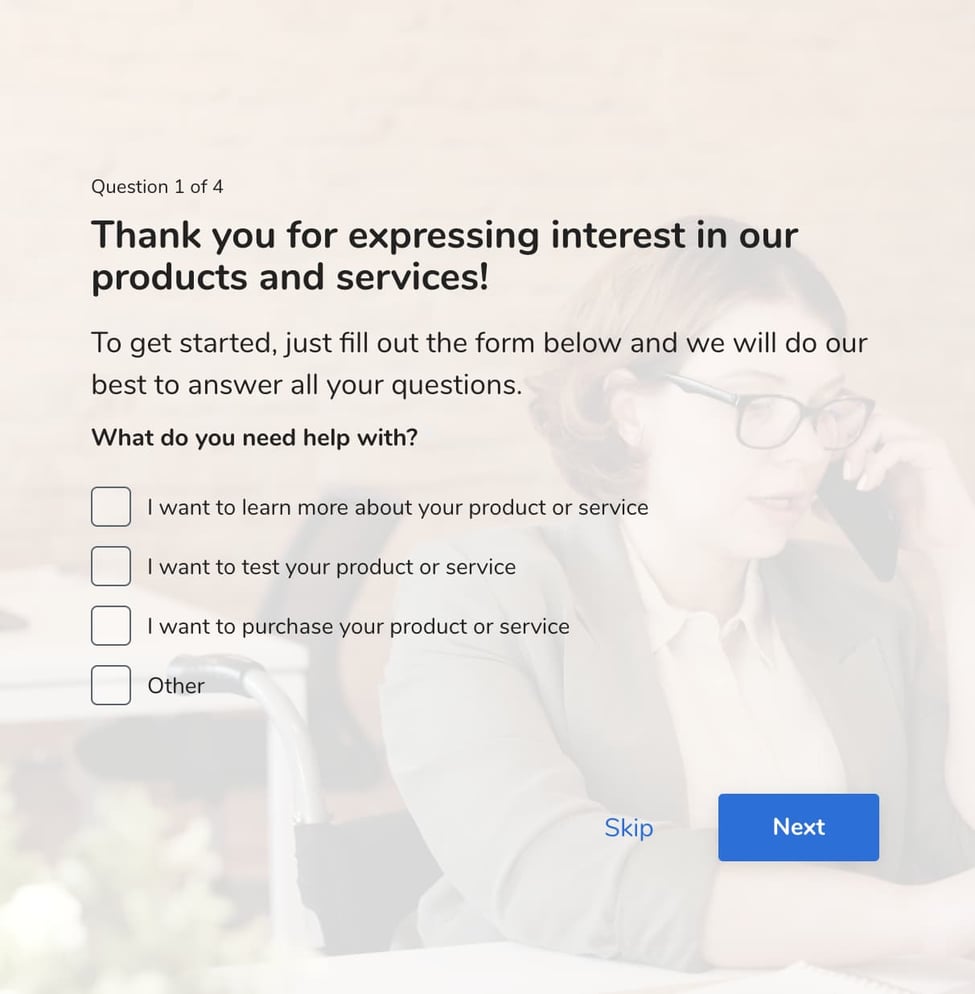This screenshot has width=975, height=994.
Task: Toggle the Other checkbox
Action: tap(111, 686)
